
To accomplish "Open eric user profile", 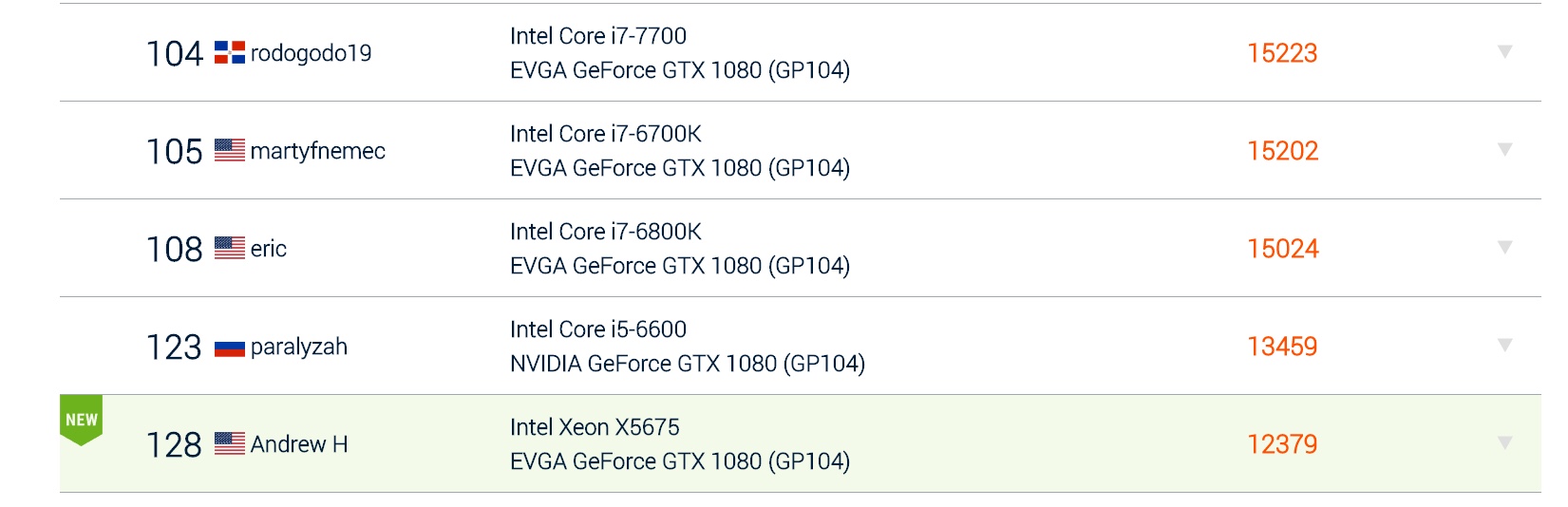I will coord(269,249).
